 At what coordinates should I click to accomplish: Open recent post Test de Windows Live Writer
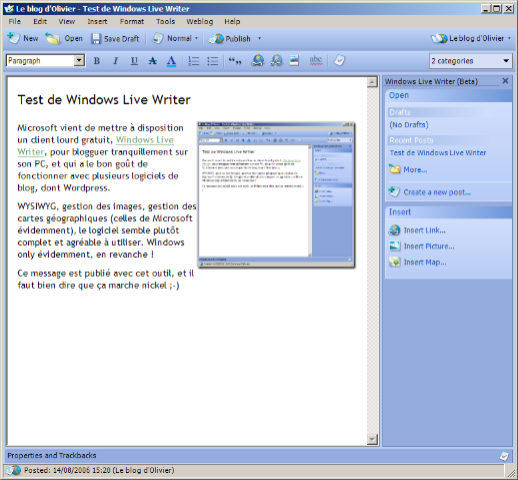pyautogui.click(x=438, y=153)
